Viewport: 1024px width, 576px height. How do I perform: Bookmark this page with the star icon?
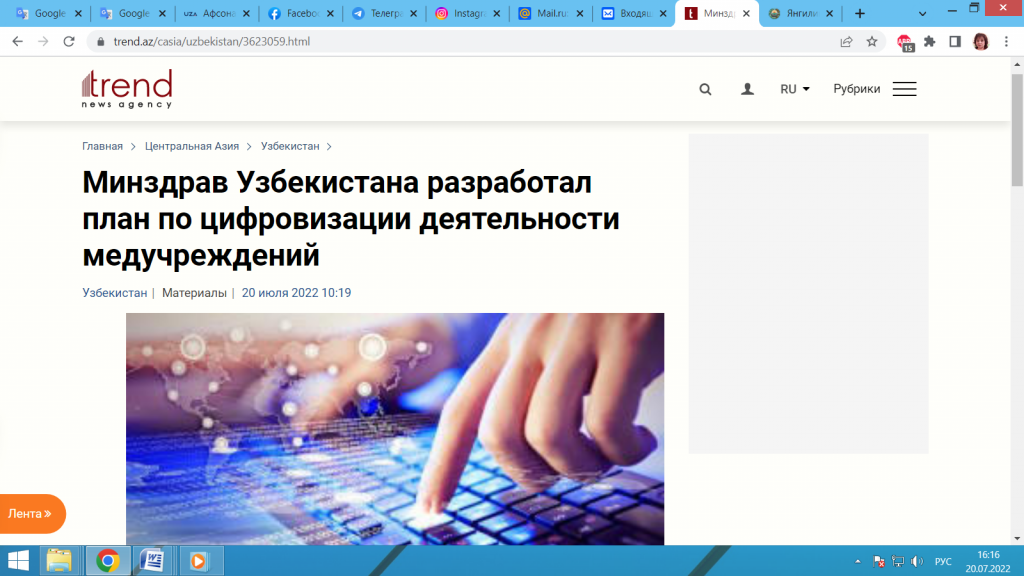click(872, 41)
